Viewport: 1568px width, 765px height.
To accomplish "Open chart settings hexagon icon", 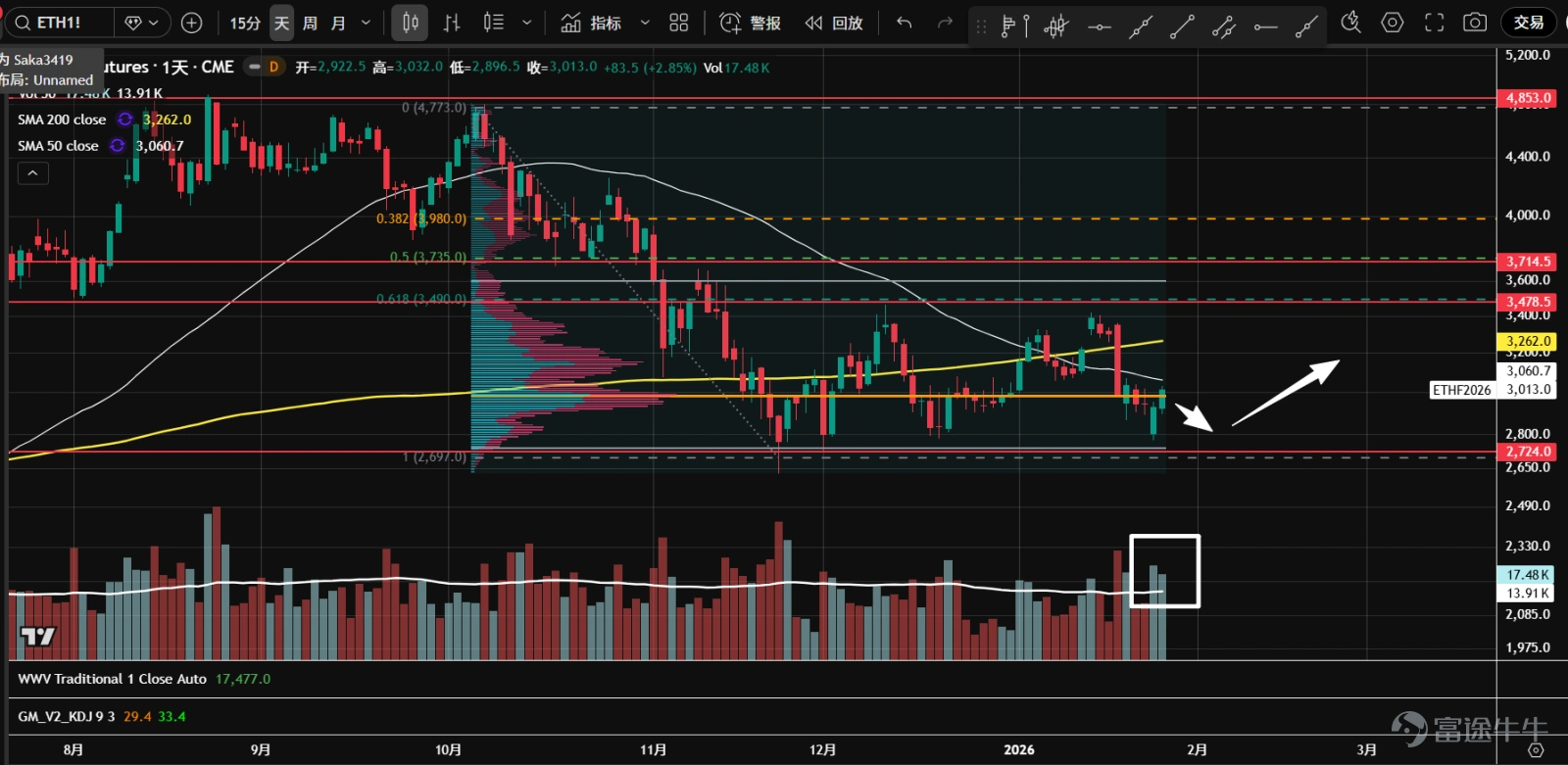I will (1393, 23).
